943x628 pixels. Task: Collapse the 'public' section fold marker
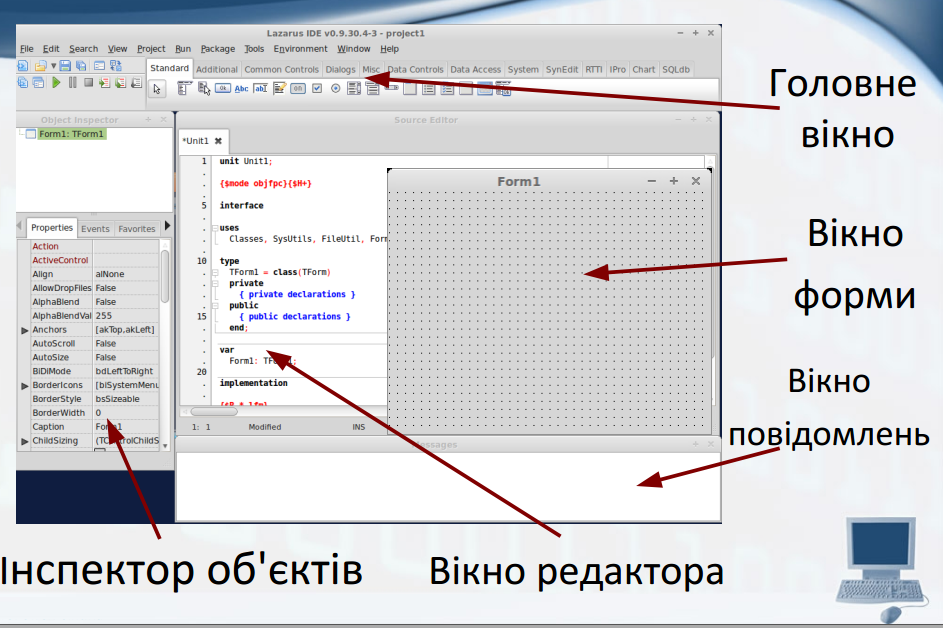coord(215,306)
